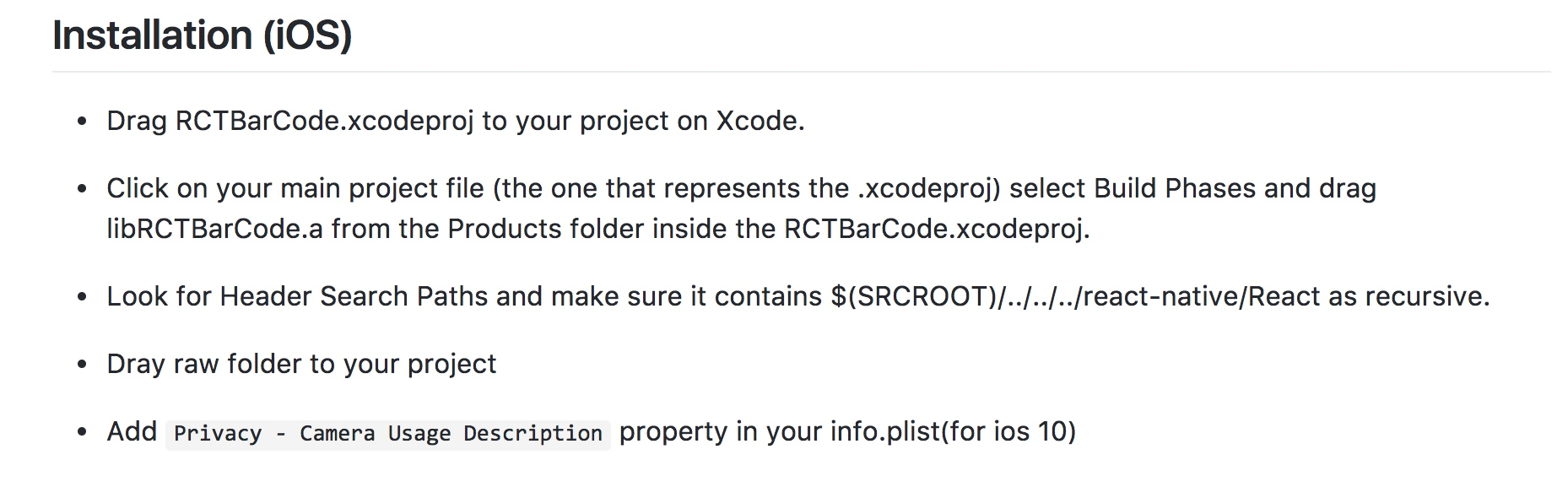This screenshot has height=498, width=1568.
Task: Click the word Xcode in first step
Action: pos(757,121)
